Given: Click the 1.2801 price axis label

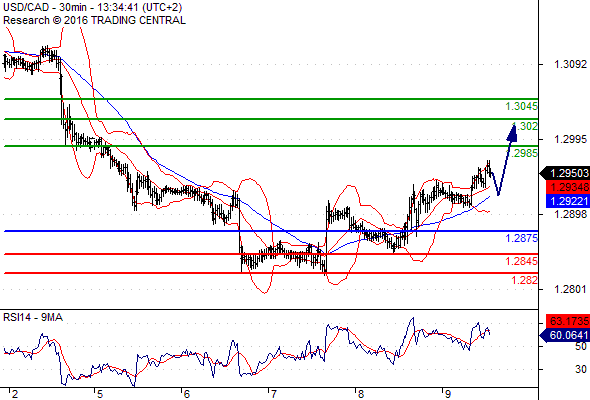Looking at the screenshot, I should [x=570, y=289].
